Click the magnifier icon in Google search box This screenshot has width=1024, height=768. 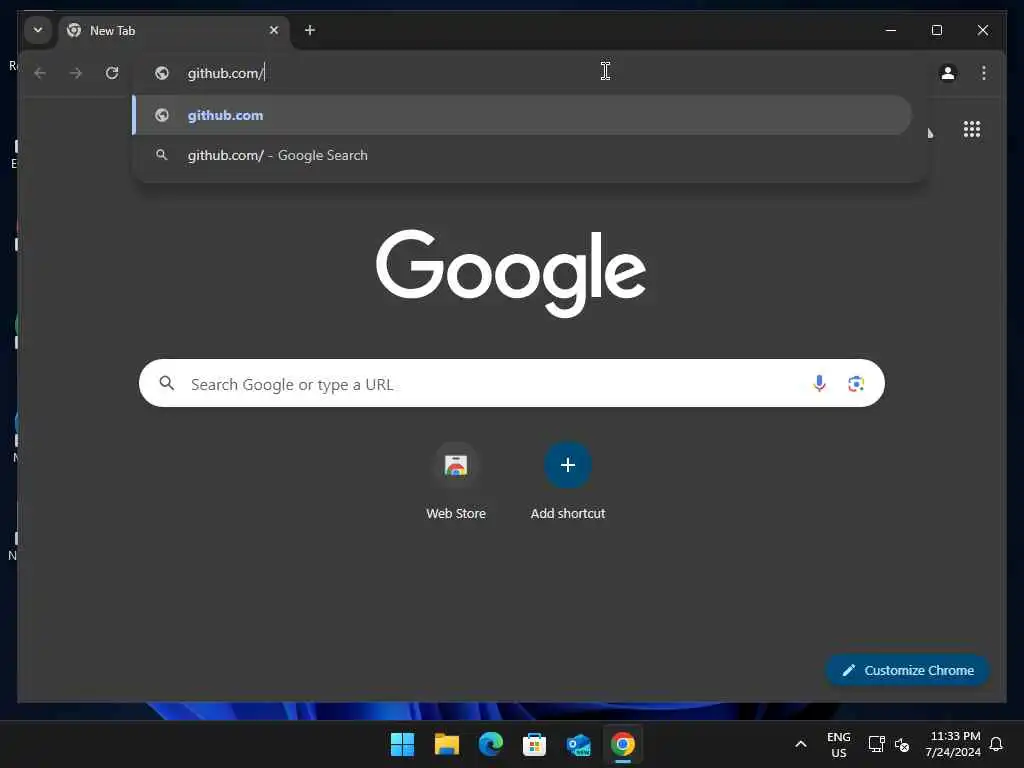(x=167, y=383)
